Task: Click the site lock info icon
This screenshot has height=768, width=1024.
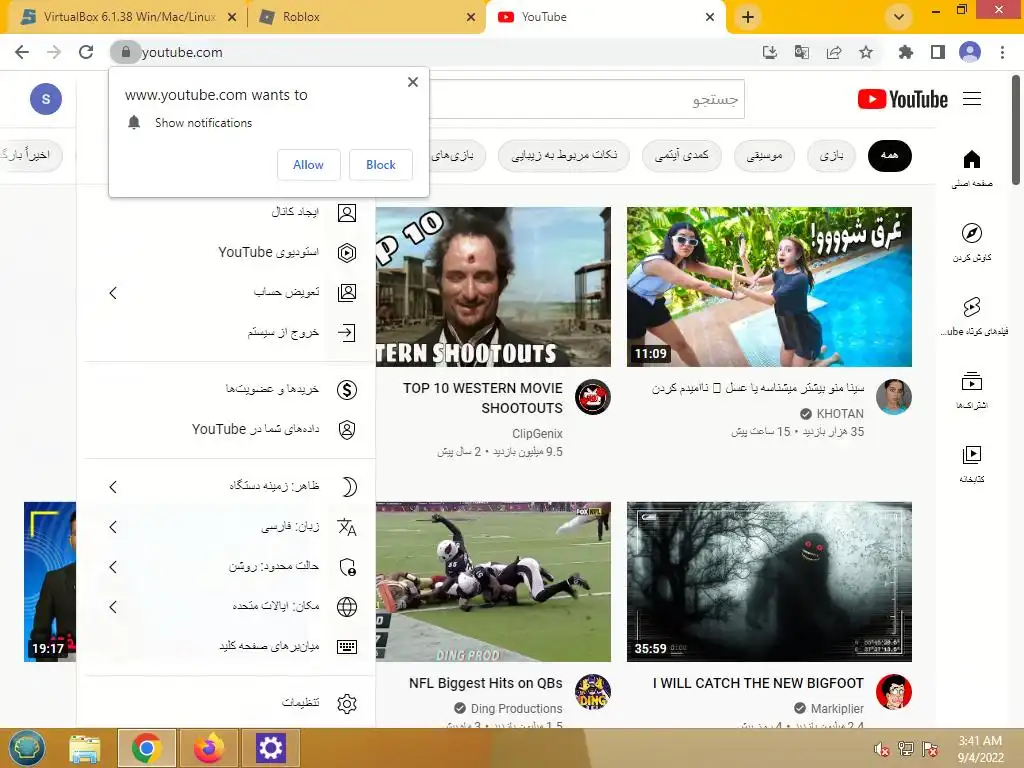Action: (126, 52)
